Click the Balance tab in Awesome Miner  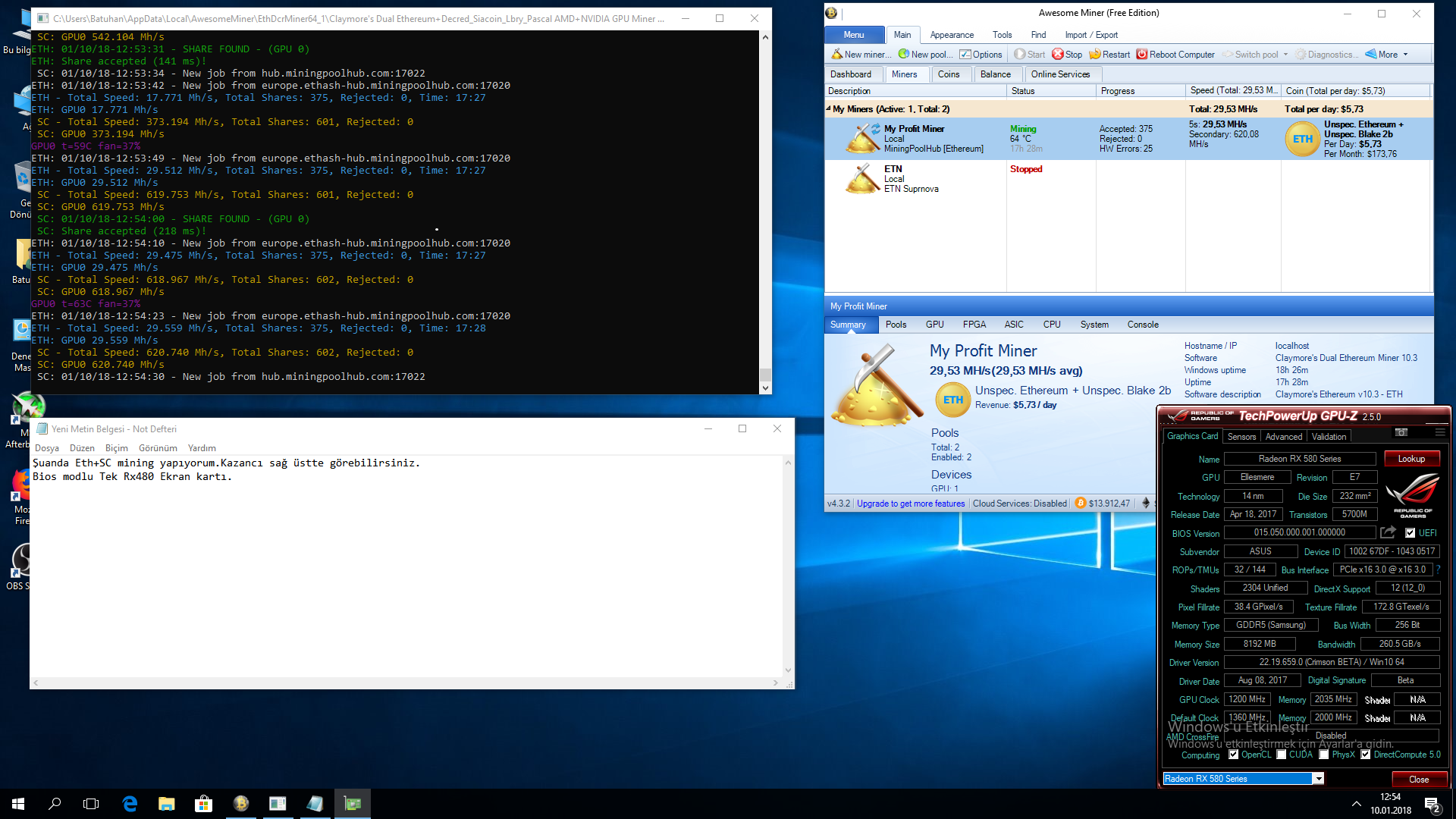[x=995, y=74]
